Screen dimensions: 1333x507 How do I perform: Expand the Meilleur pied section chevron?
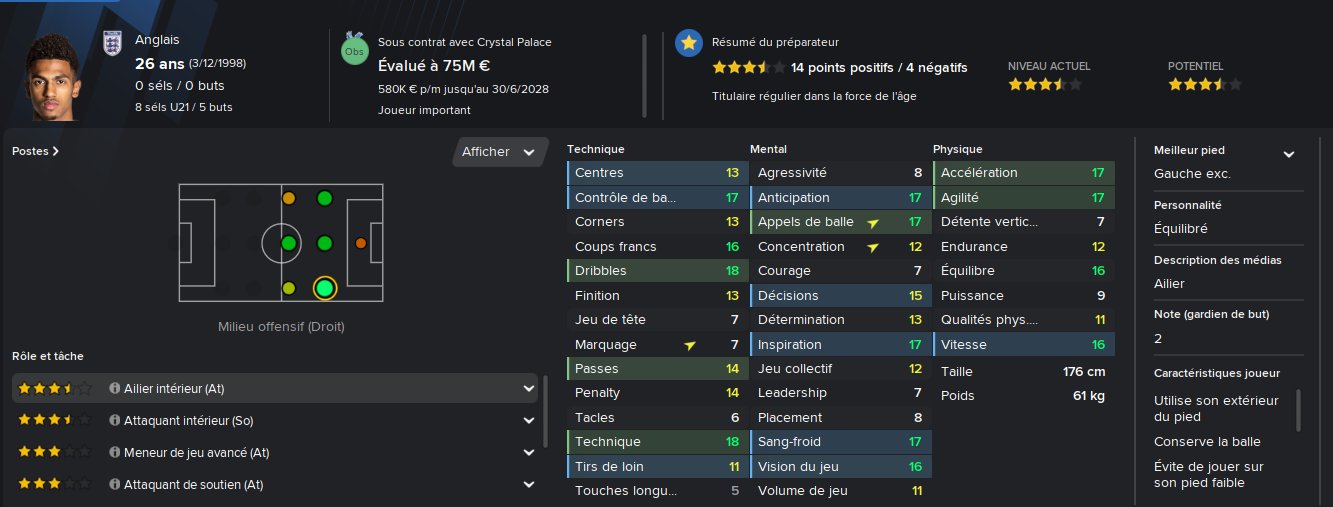click(x=1289, y=154)
